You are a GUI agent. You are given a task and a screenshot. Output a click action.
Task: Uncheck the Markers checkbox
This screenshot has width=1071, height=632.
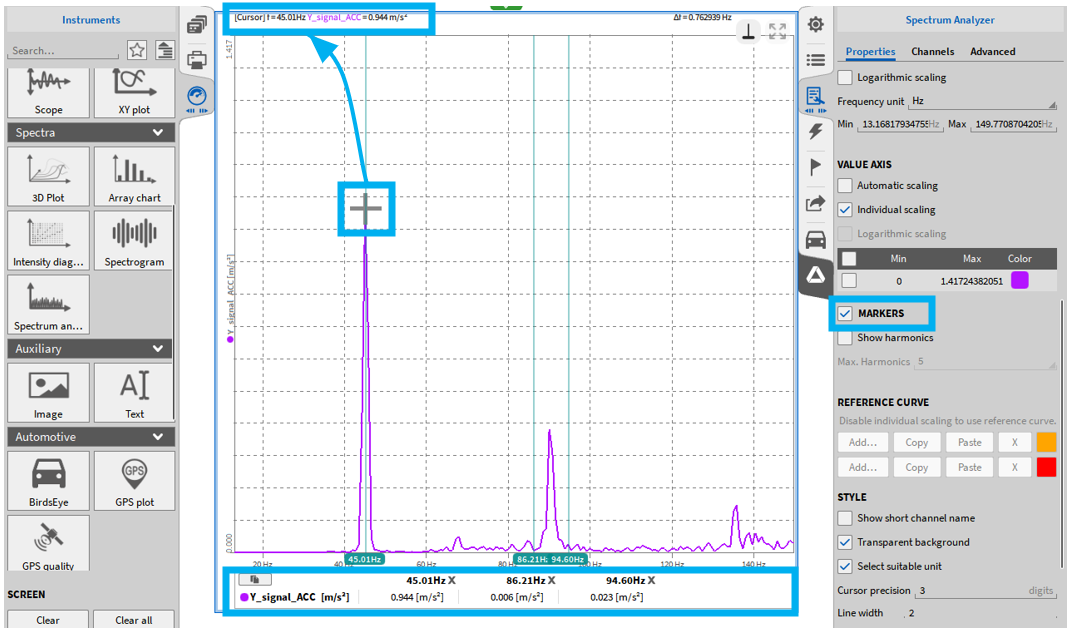pos(846,314)
